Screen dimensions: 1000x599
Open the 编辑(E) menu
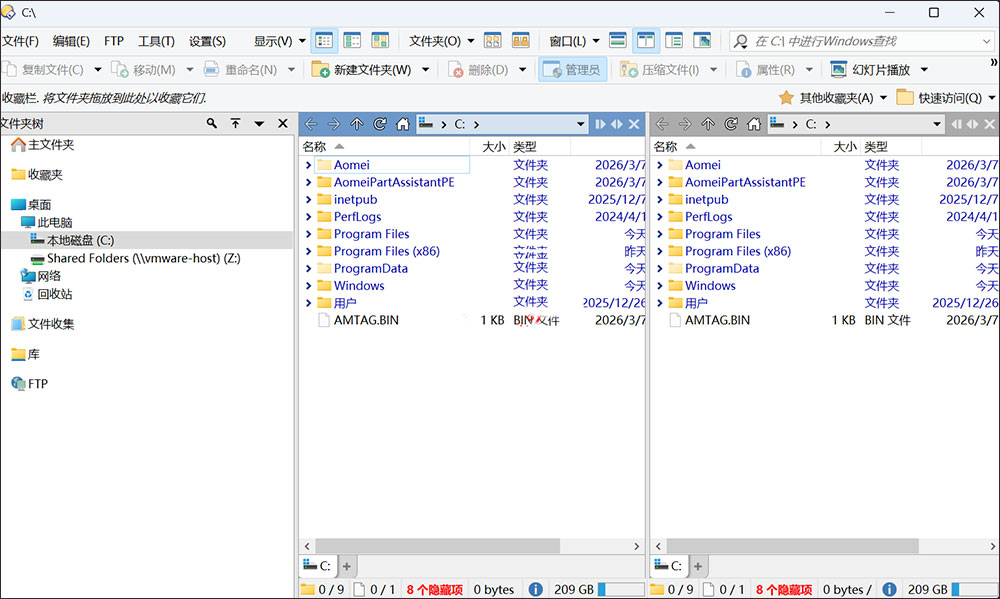[x=71, y=41]
